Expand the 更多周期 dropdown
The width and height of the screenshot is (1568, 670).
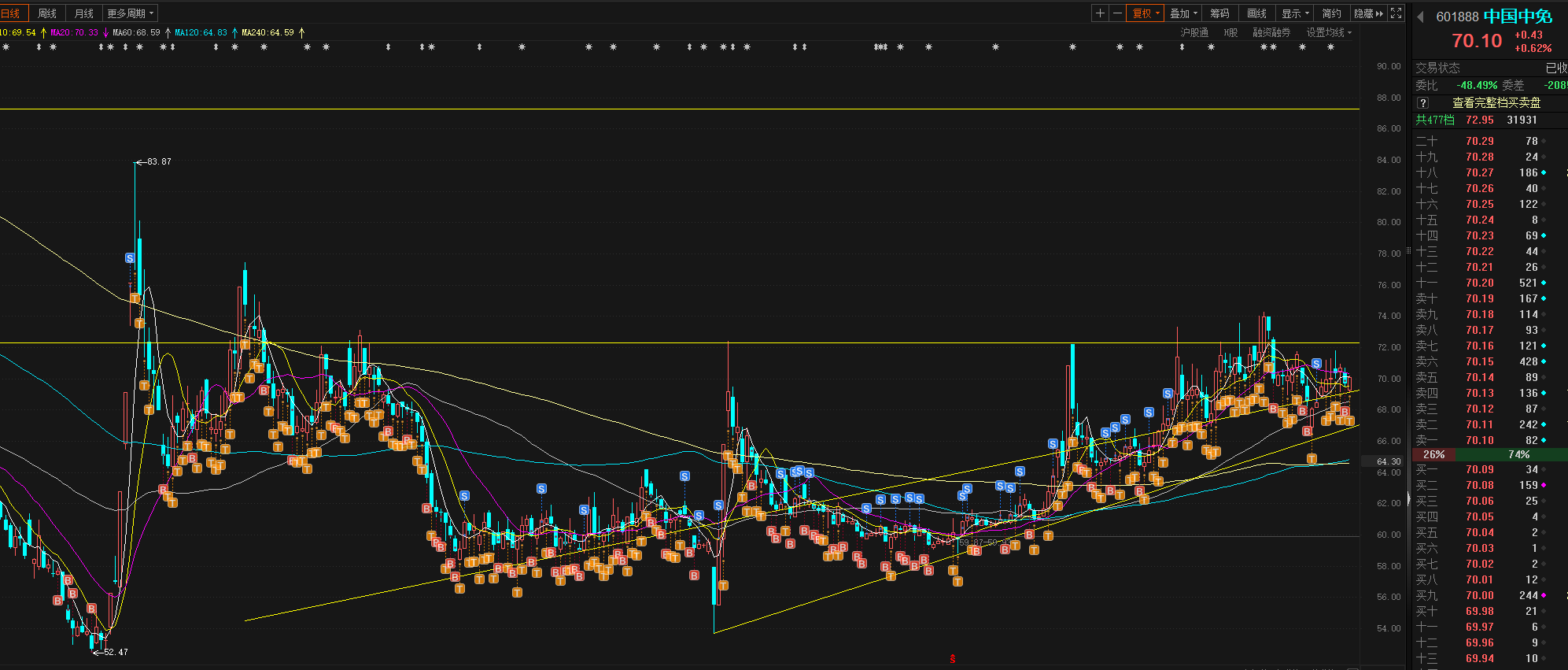pos(131,13)
